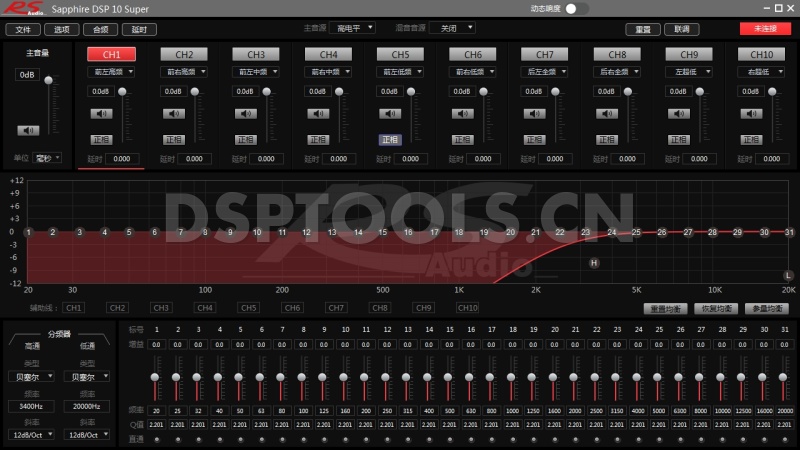Mute CH3 with its speaker icon
This screenshot has height=450, width=800.
coord(245,113)
